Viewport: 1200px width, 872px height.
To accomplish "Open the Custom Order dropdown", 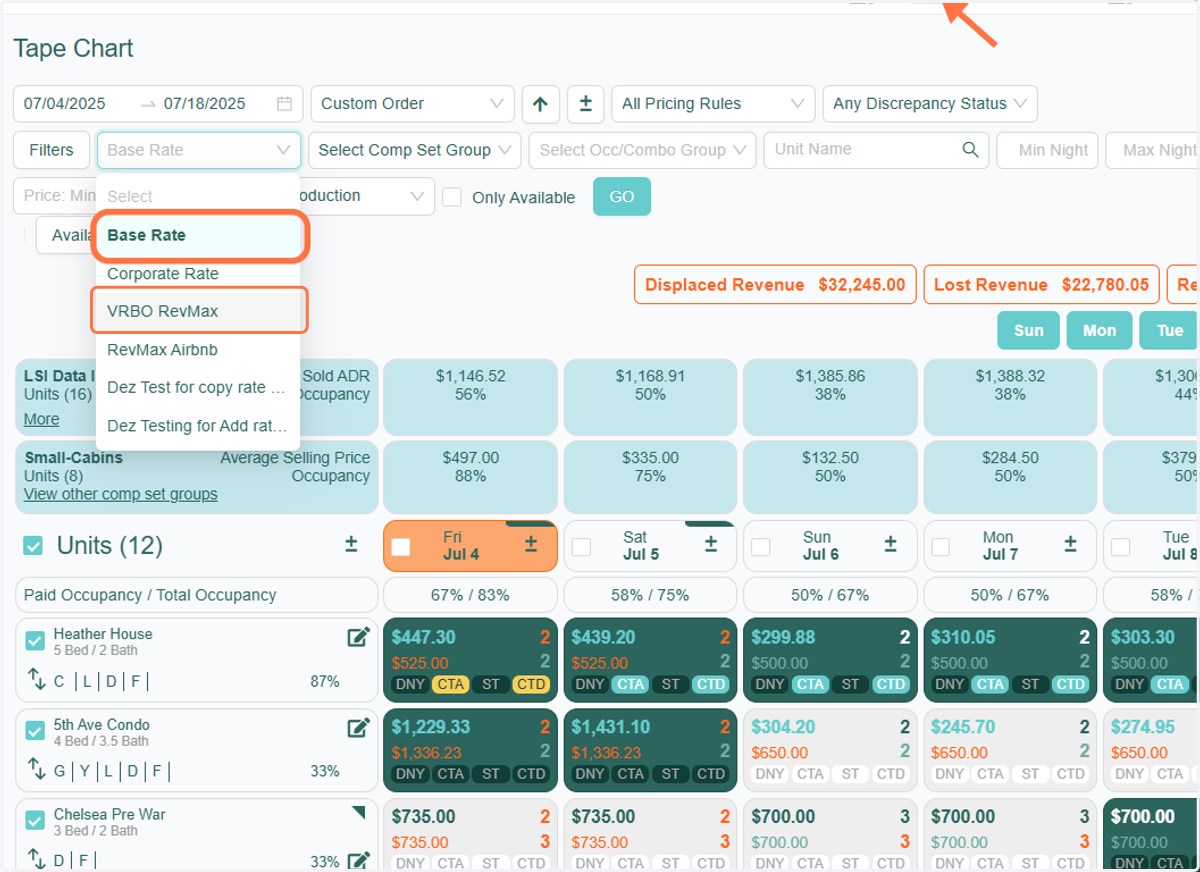I will pyautogui.click(x=412, y=104).
